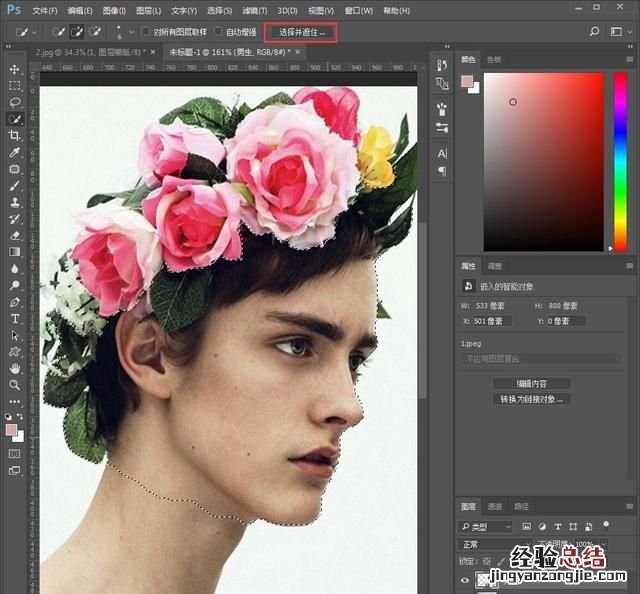Select the Horizontal Type tool
640x594 pixels.
click(x=15, y=318)
